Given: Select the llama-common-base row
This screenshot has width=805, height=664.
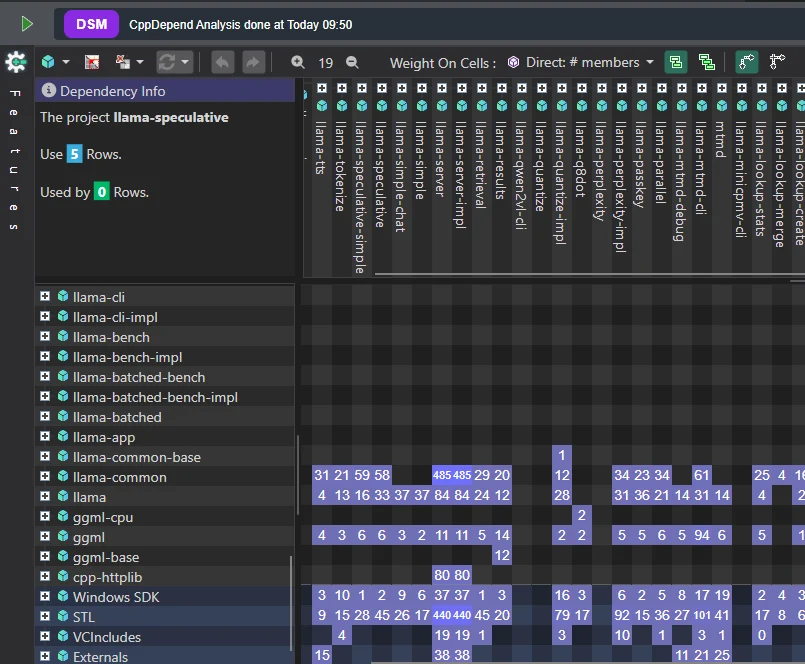Looking at the screenshot, I should pyautogui.click(x=165, y=457).
